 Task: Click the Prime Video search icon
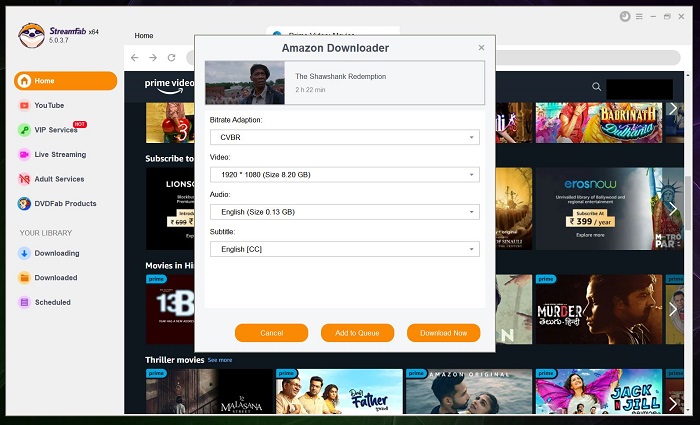click(596, 87)
